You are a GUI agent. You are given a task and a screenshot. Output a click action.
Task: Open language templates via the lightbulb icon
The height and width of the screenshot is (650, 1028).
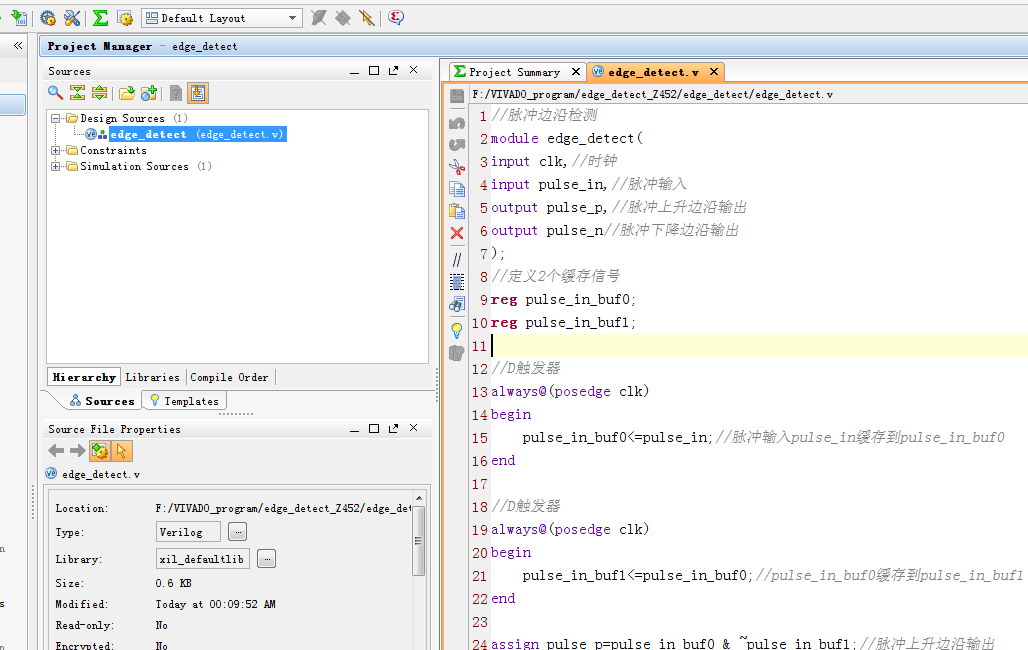pyautogui.click(x=457, y=330)
